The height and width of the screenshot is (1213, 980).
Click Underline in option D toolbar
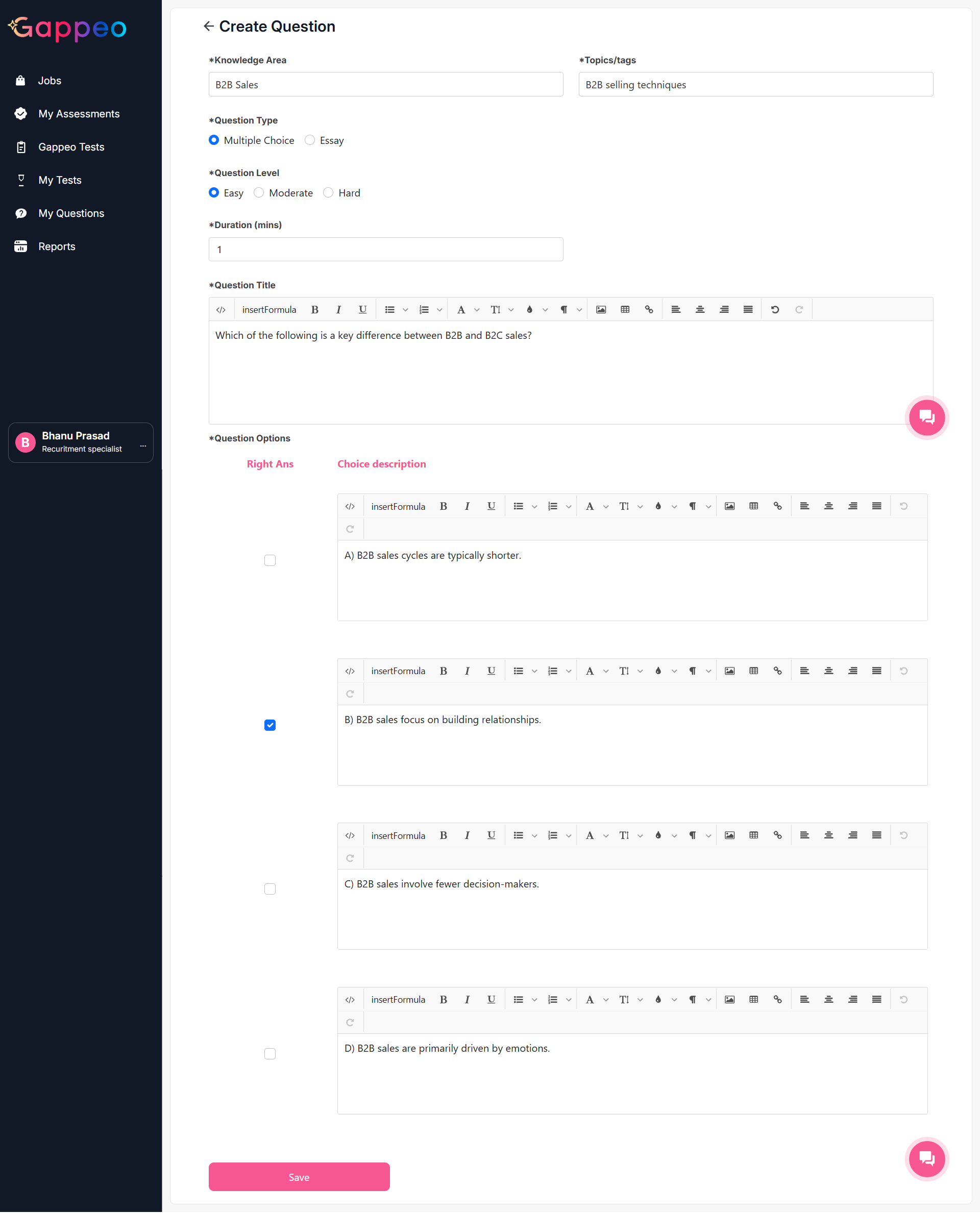[491, 1000]
